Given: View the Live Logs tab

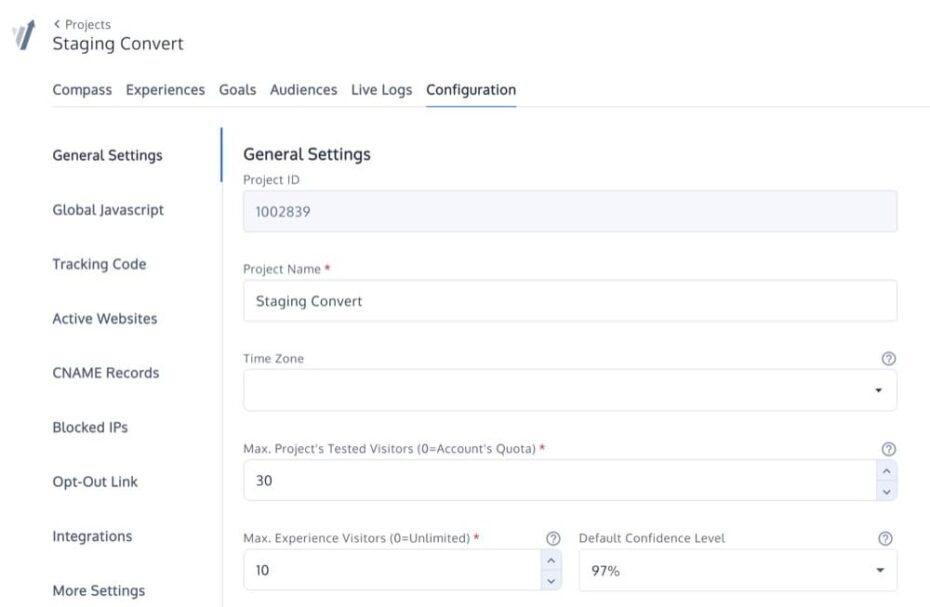Looking at the screenshot, I should tap(381, 90).
